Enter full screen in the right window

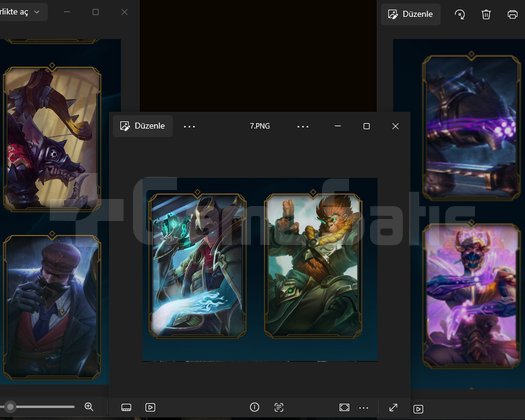tap(393, 408)
